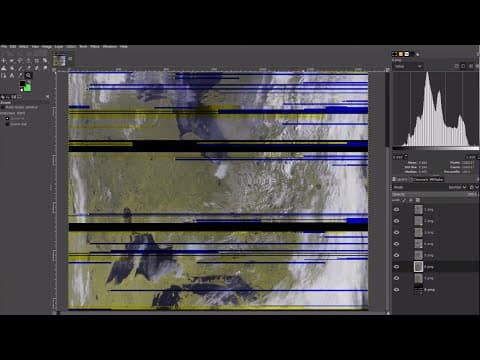This screenshot has height=360, width=480.
Task: Select the Paintbrush tool
Action: 20,68
